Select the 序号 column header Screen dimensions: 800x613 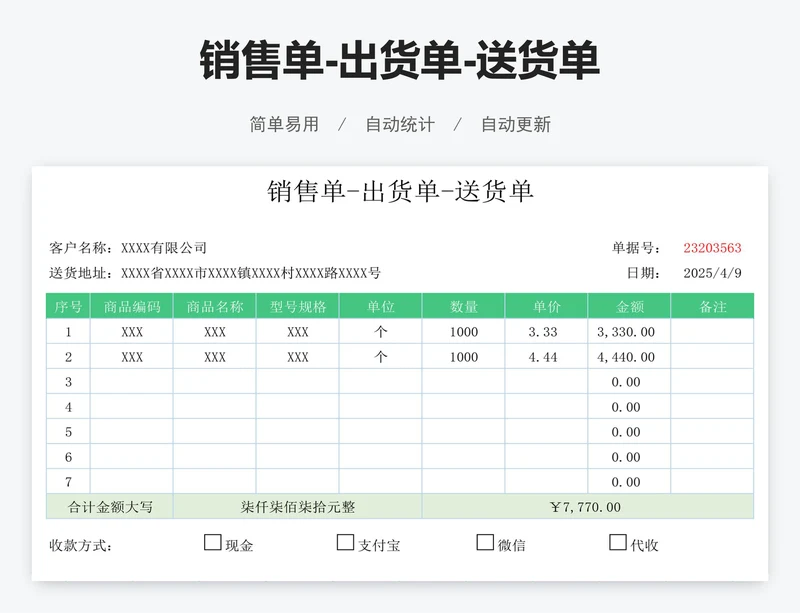coord(68,306)
